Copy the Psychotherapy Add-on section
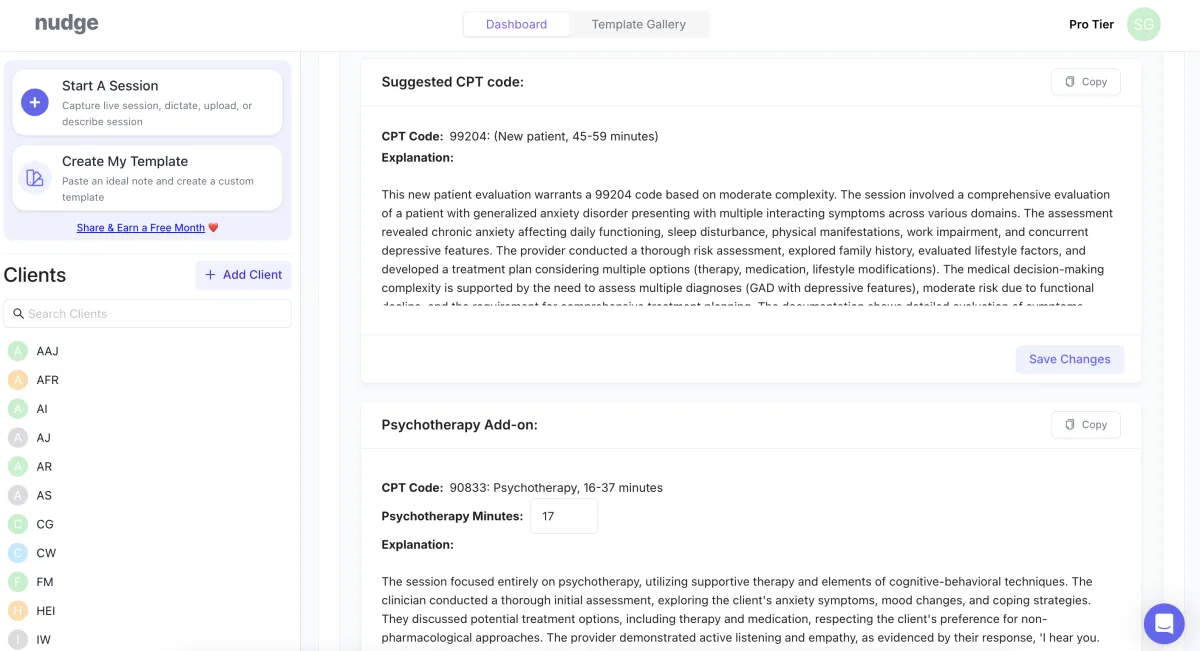Viewport: 1200px width, 651px height. pos(1085,425)
